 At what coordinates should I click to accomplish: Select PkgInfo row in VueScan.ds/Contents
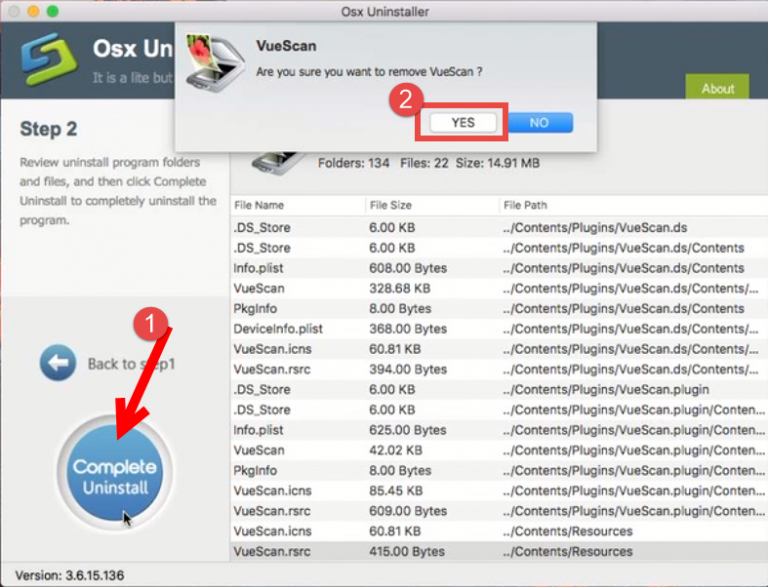499,309
